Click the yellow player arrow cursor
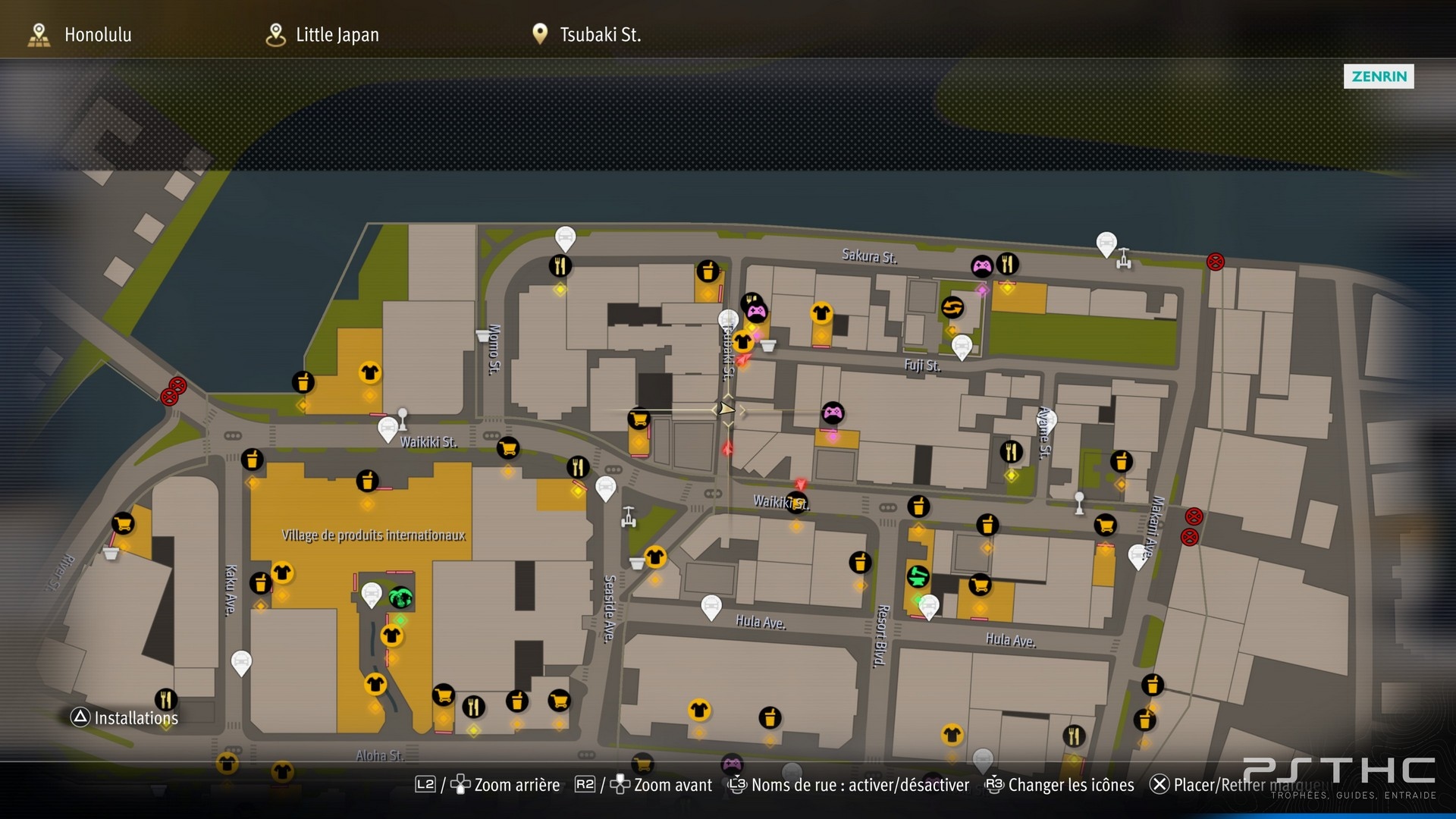Screen dimensions: 1456x819 click(726, 409)
